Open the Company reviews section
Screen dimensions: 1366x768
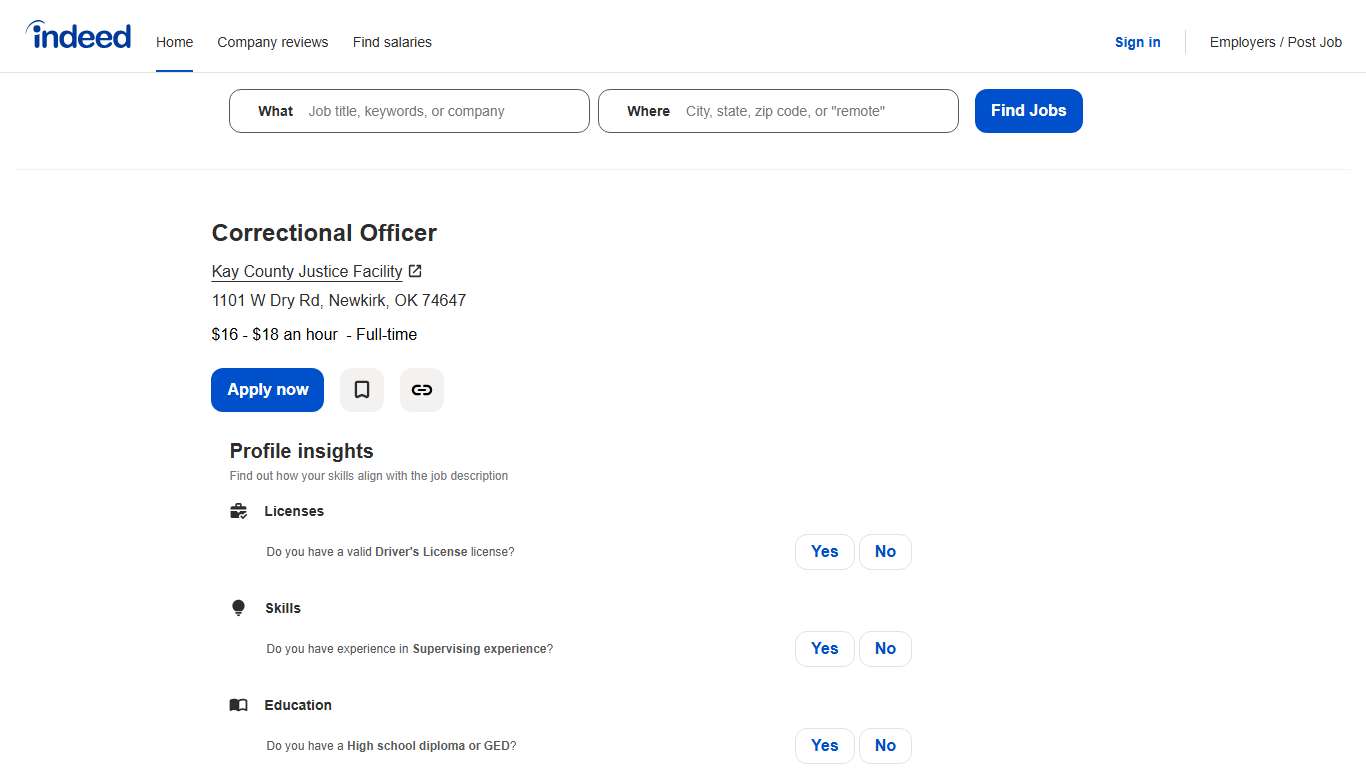tap(272, 42)
